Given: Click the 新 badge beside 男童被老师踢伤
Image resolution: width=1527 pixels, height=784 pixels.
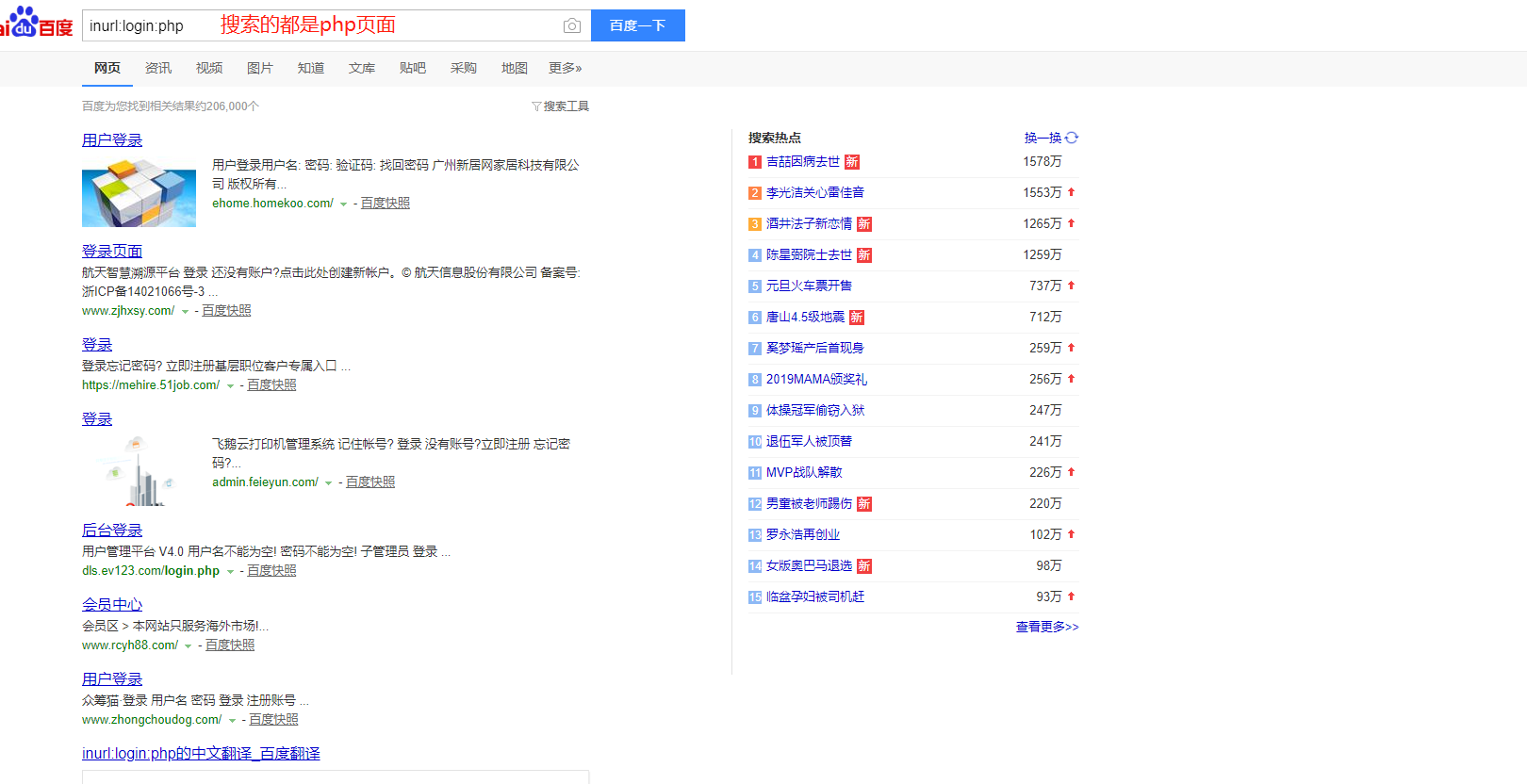Looking at the screenshot, I should tap(864, 504).
